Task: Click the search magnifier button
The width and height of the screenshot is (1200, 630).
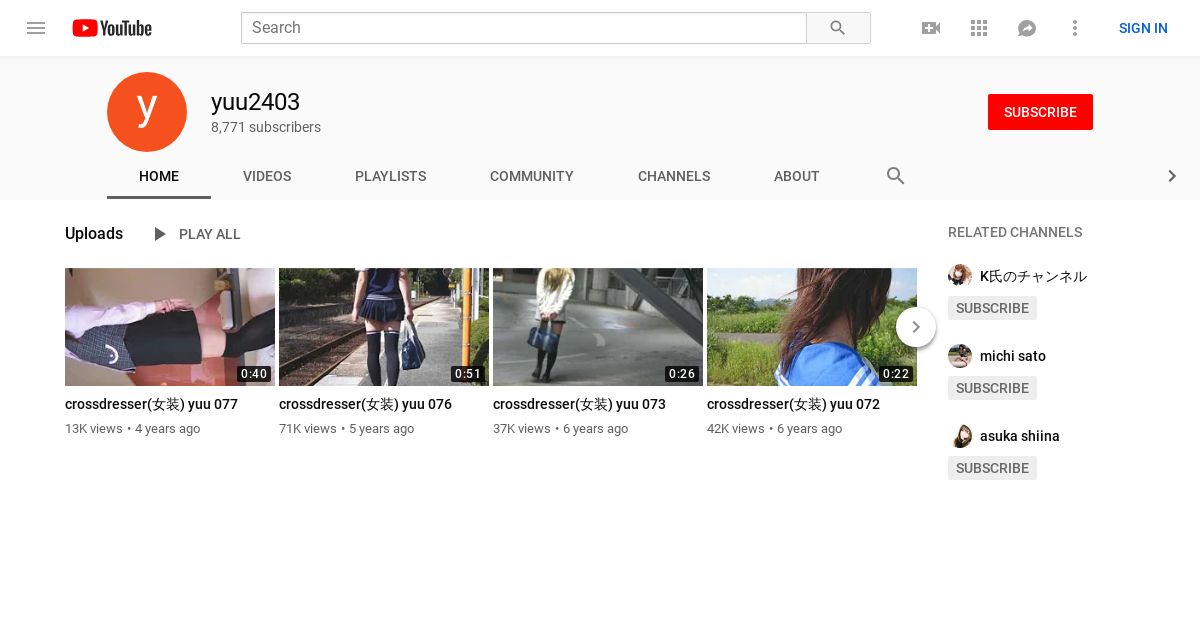Action: tap(838, 28)
